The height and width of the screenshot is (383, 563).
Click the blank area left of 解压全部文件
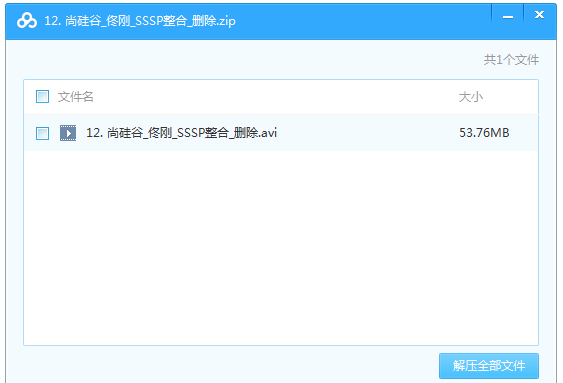click(230, 366)
